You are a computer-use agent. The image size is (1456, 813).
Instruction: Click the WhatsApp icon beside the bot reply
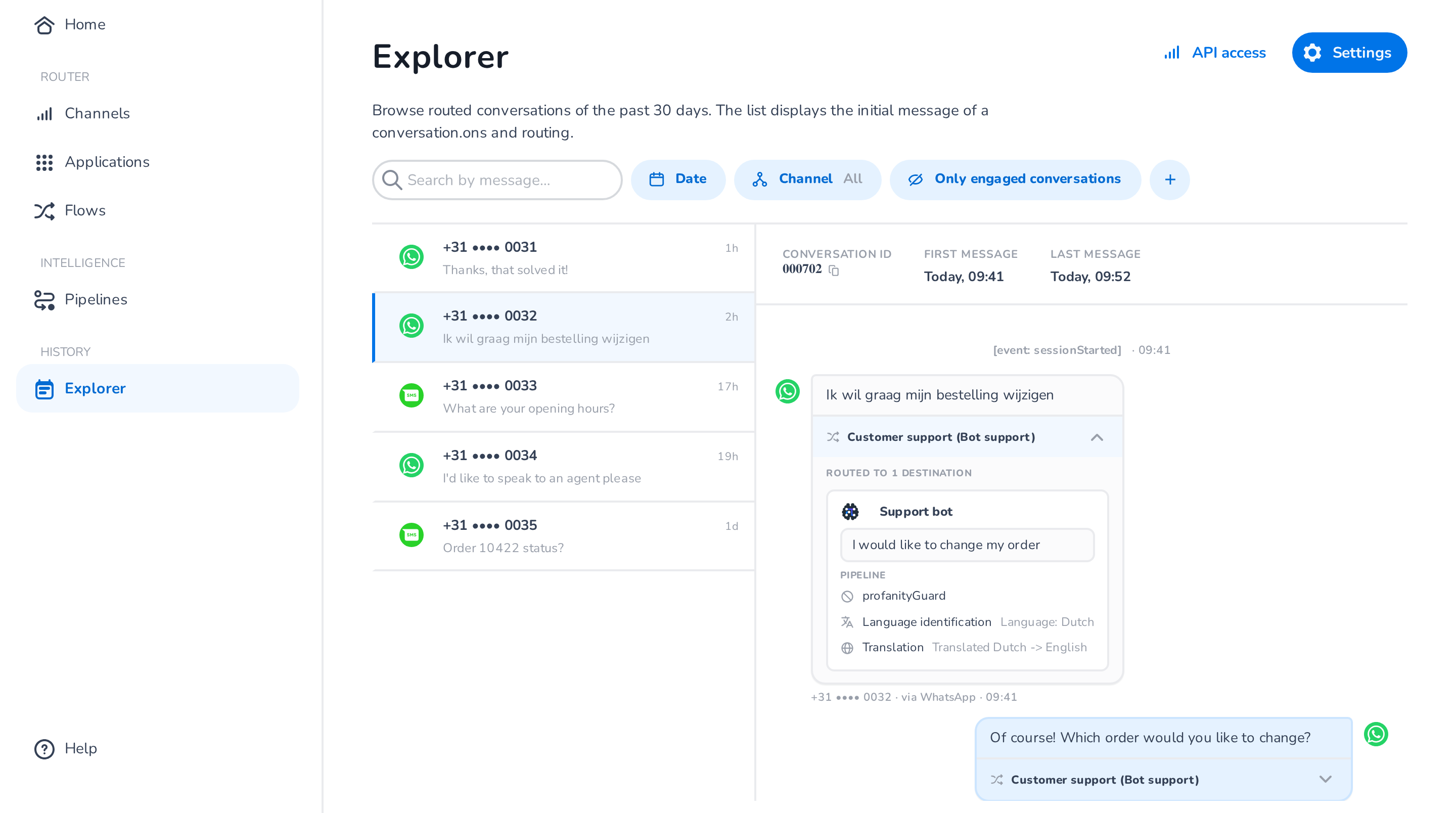[x=1376, y=735]
